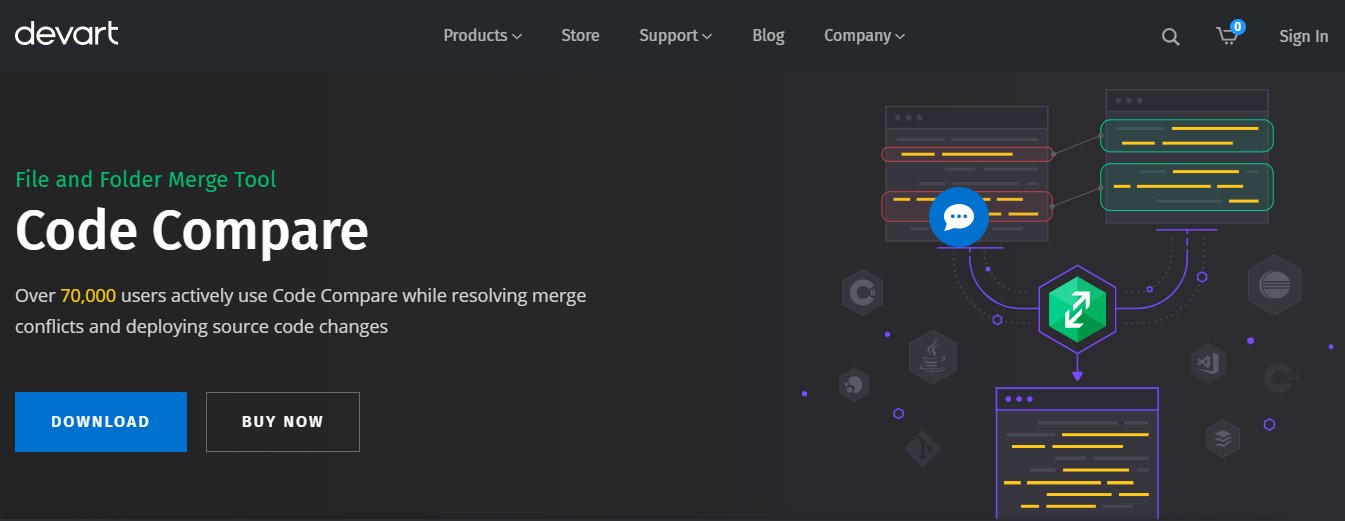Open the Blog page

[768, 36]
